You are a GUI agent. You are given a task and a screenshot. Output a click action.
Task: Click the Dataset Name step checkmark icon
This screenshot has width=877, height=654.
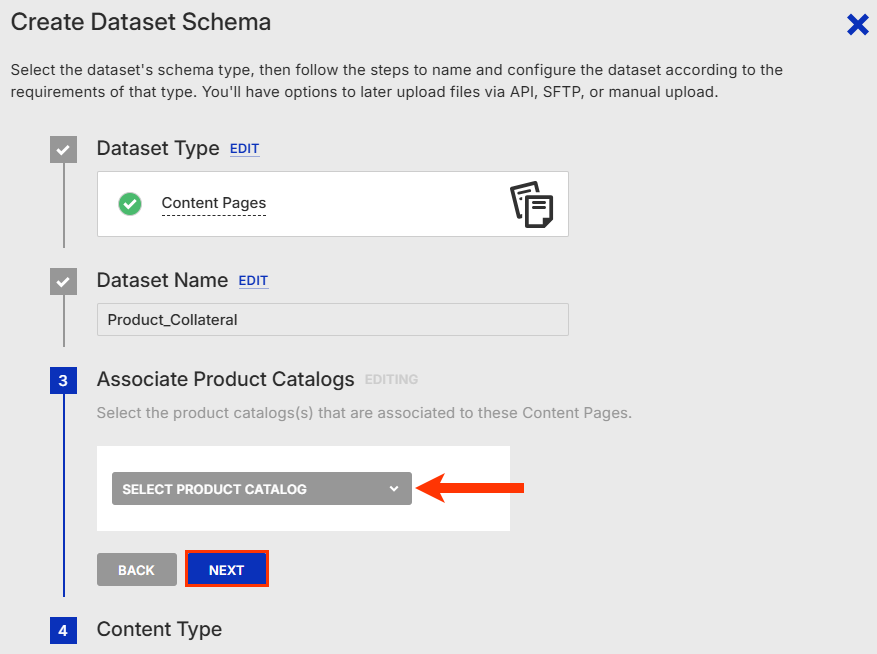tap(63, 281)
